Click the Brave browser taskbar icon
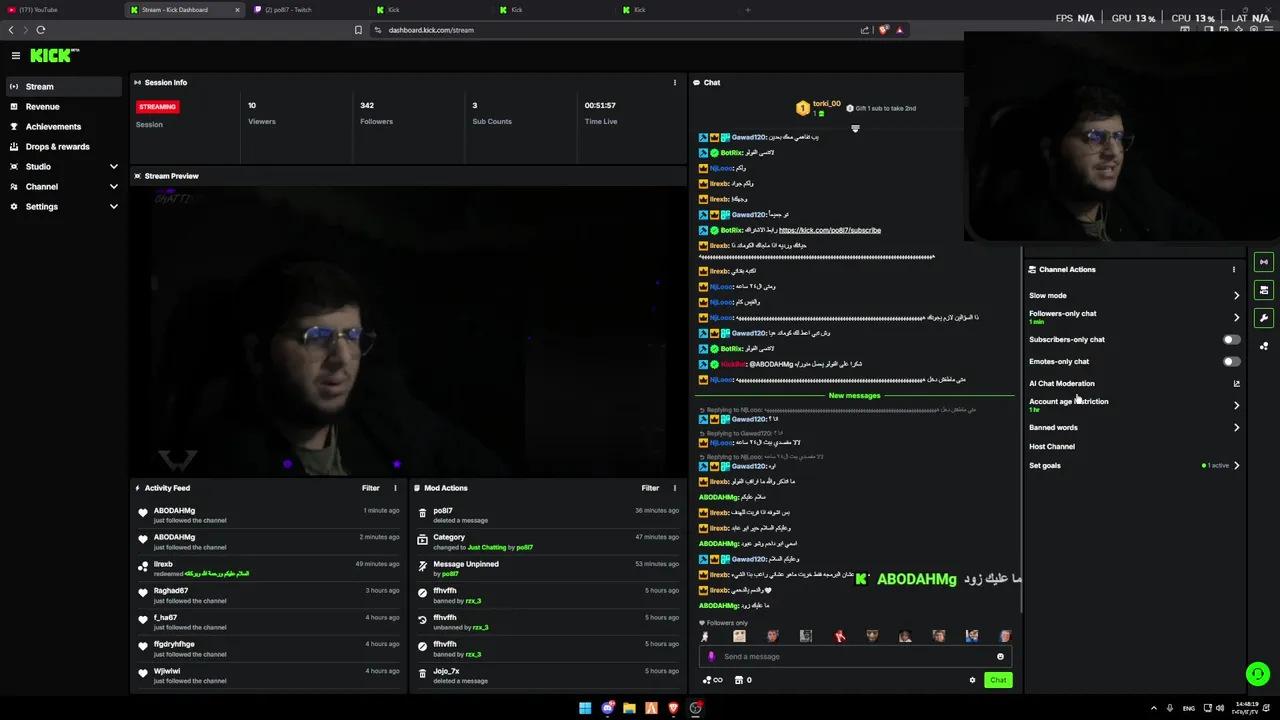This screenshot has height=720, width=1280. [673, 708]
